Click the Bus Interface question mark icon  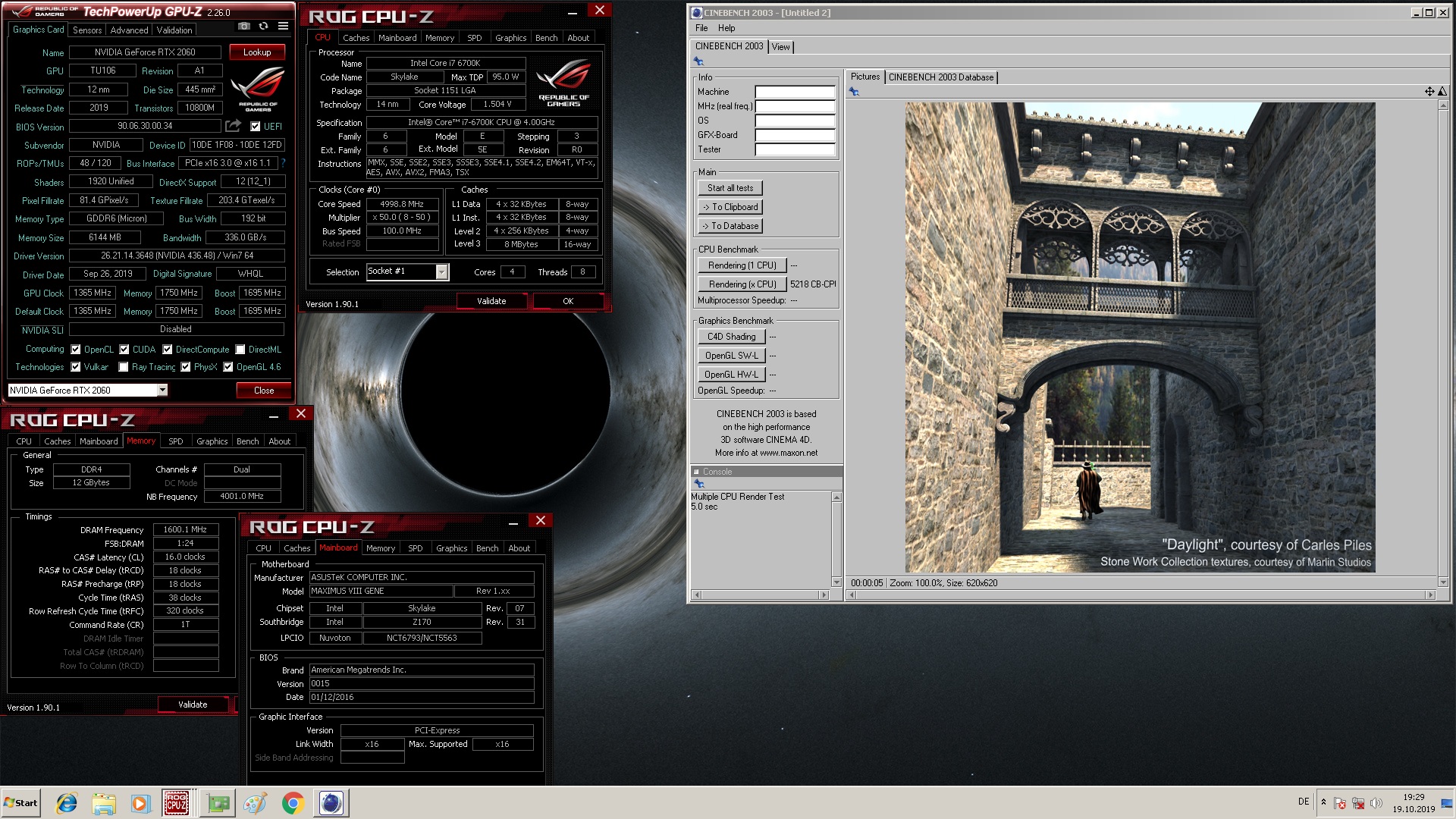point(283,163)
